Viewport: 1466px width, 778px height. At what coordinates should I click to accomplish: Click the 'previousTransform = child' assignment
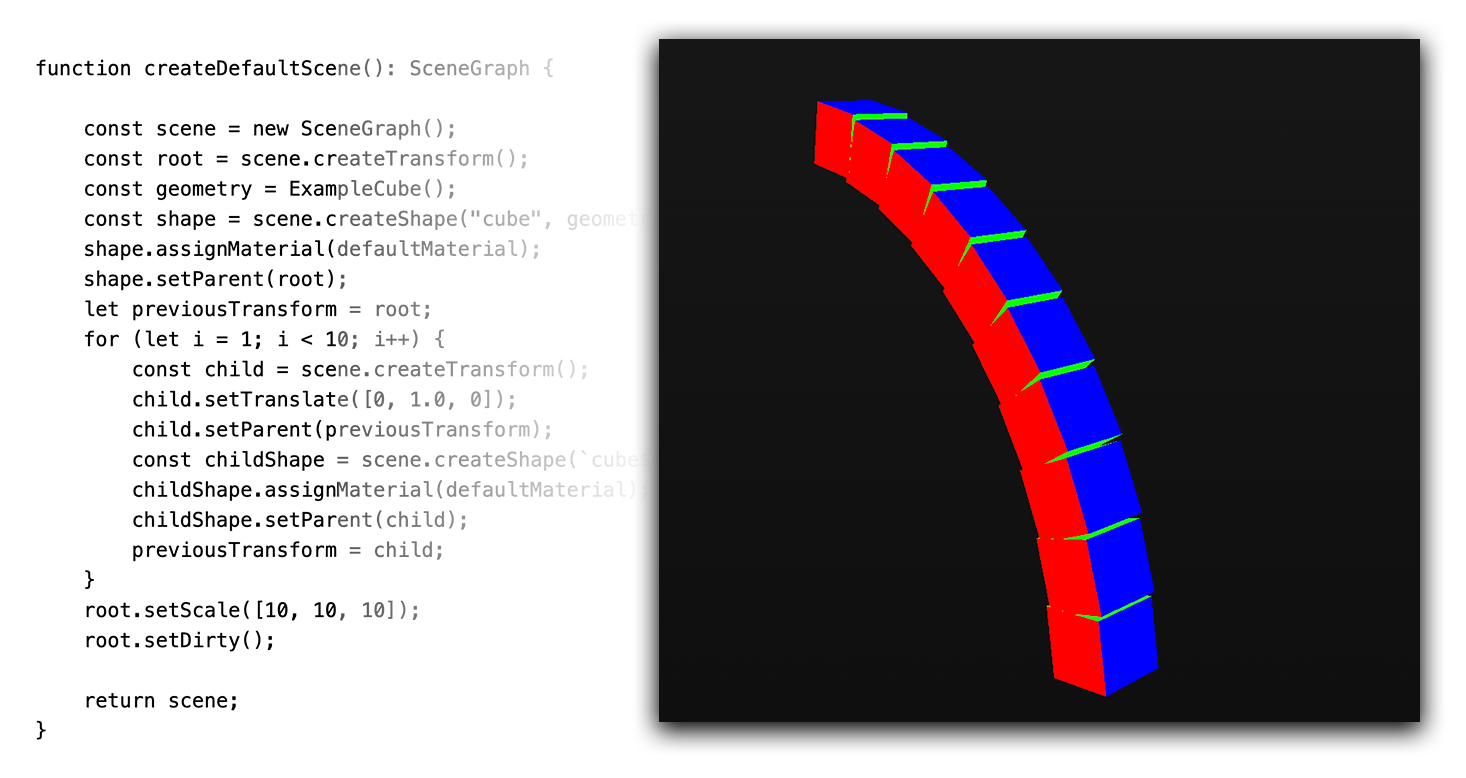click(x=287, y=550)
